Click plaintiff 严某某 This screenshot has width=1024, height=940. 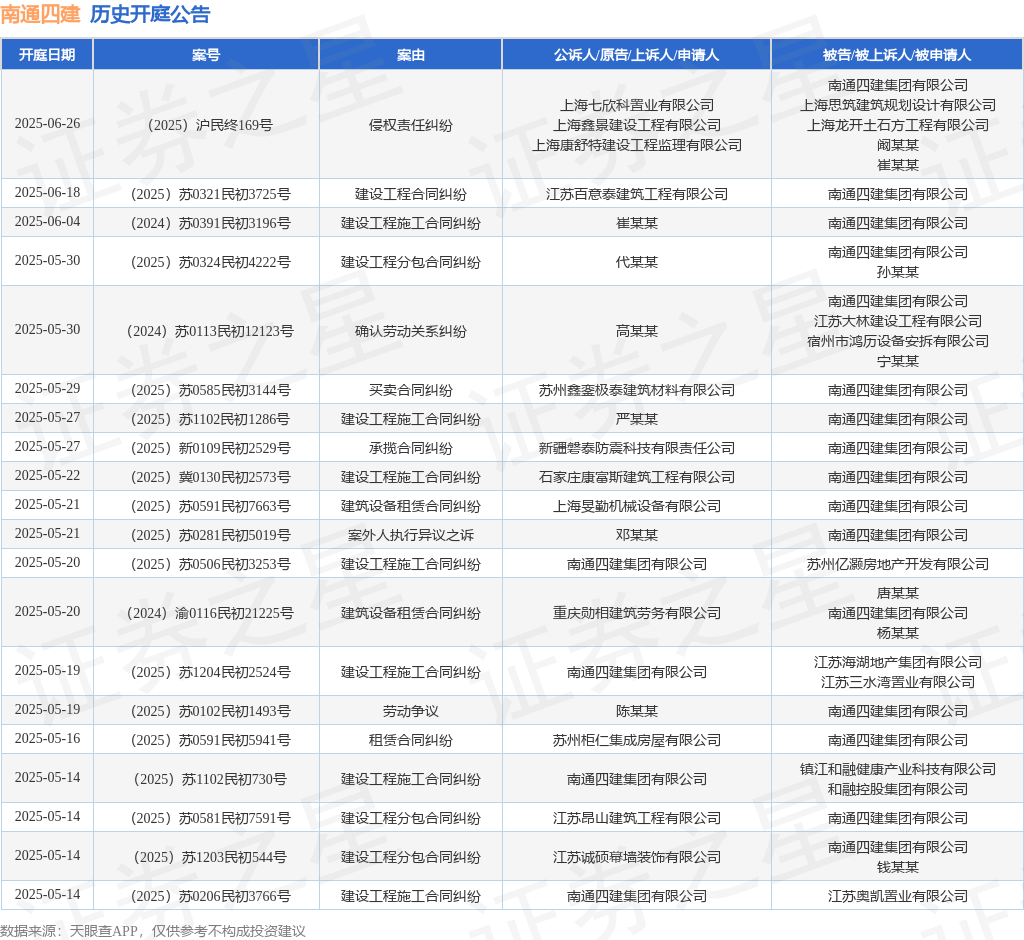(637, 419)
